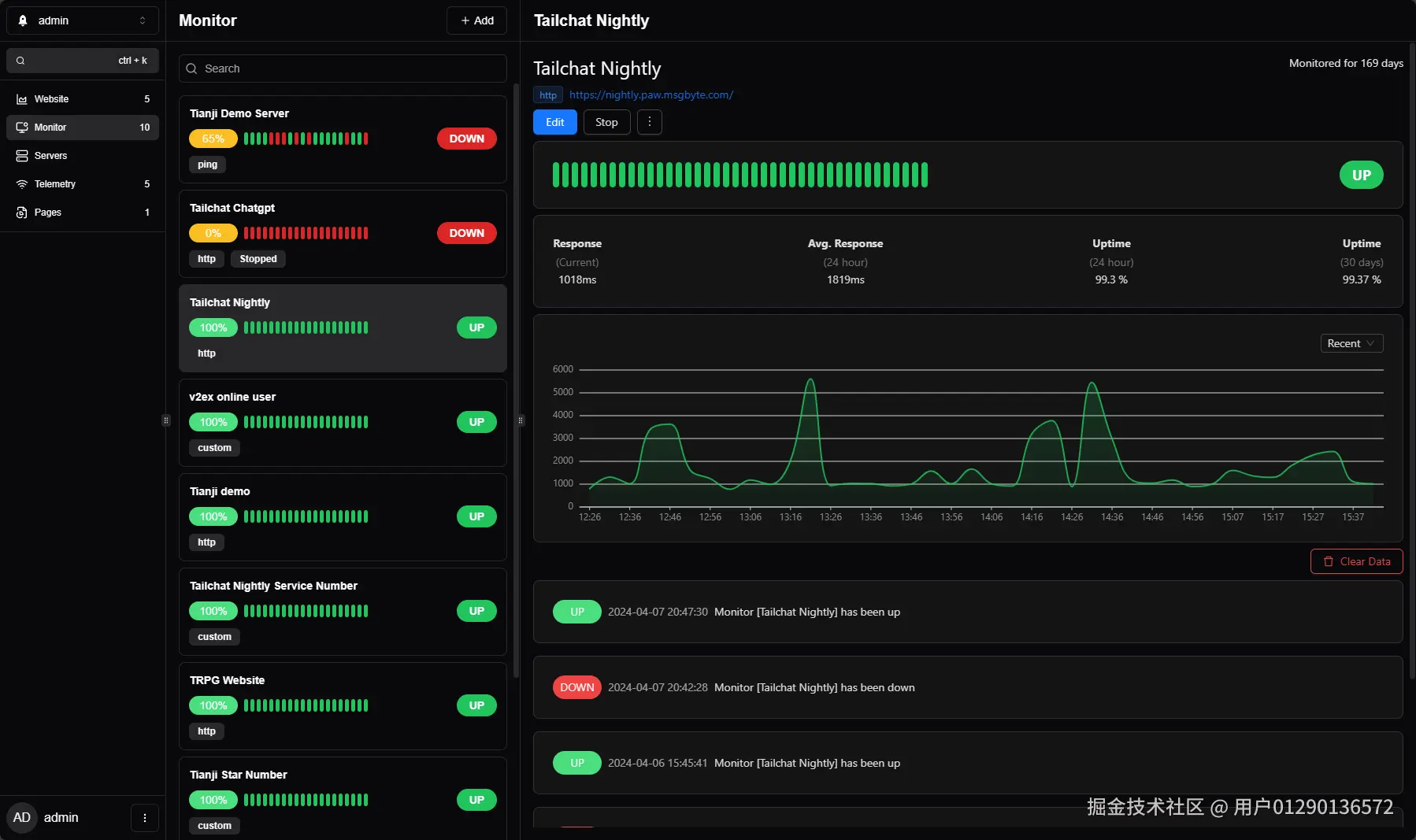Clear the monitor data
Viewport: 1416px width, 840px height.
tap(1357, 561)
